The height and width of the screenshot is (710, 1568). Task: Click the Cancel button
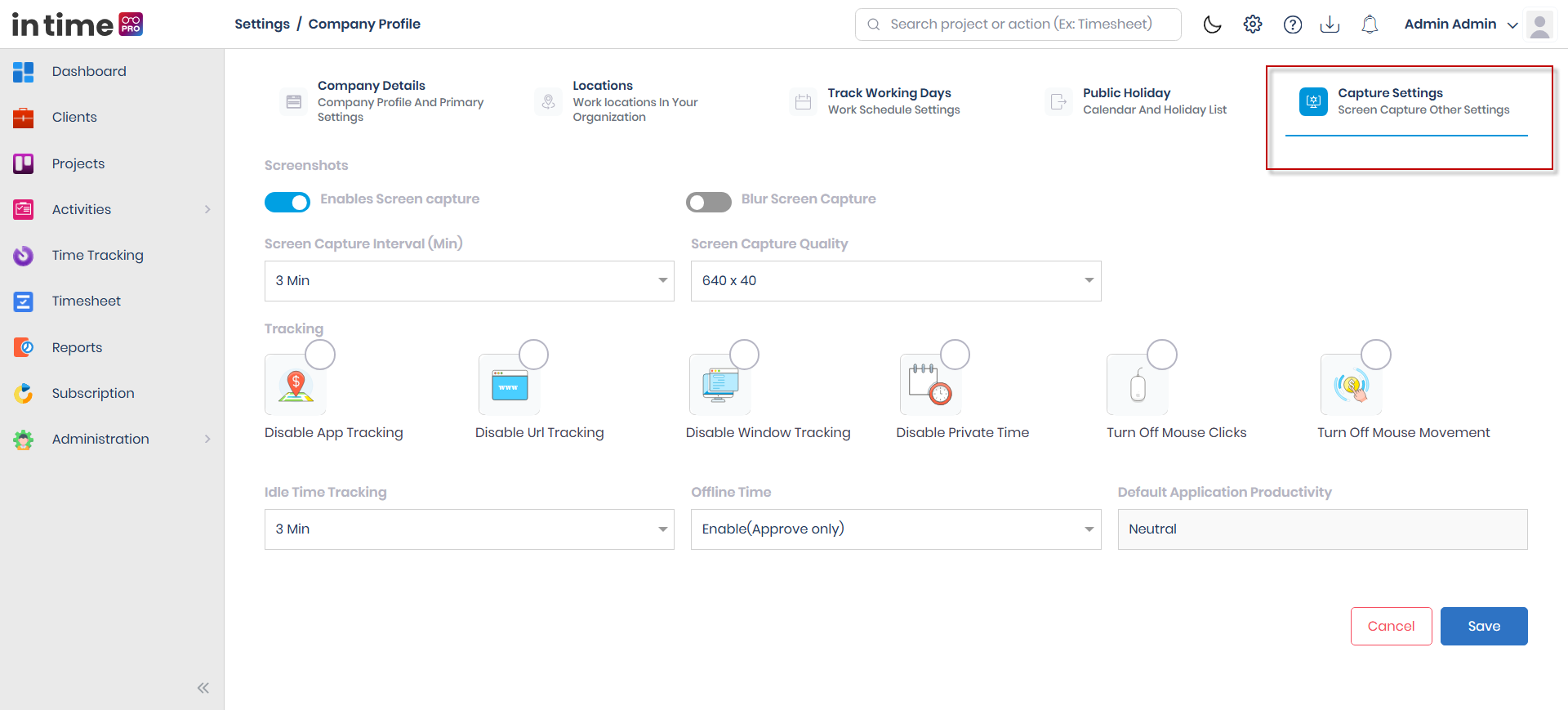coord(1392,627)
